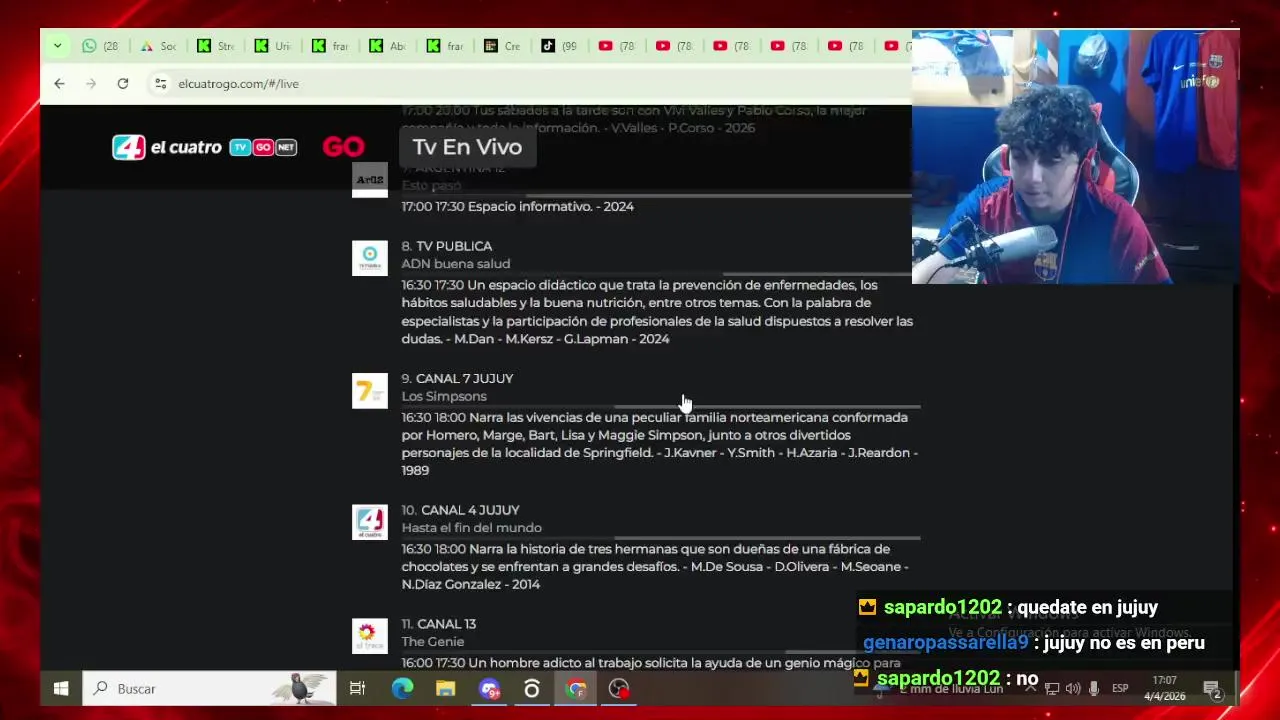Open the purple app icon with 9+ badge
The width and height of the screenshot is (1280, 720).
(489, 688)
